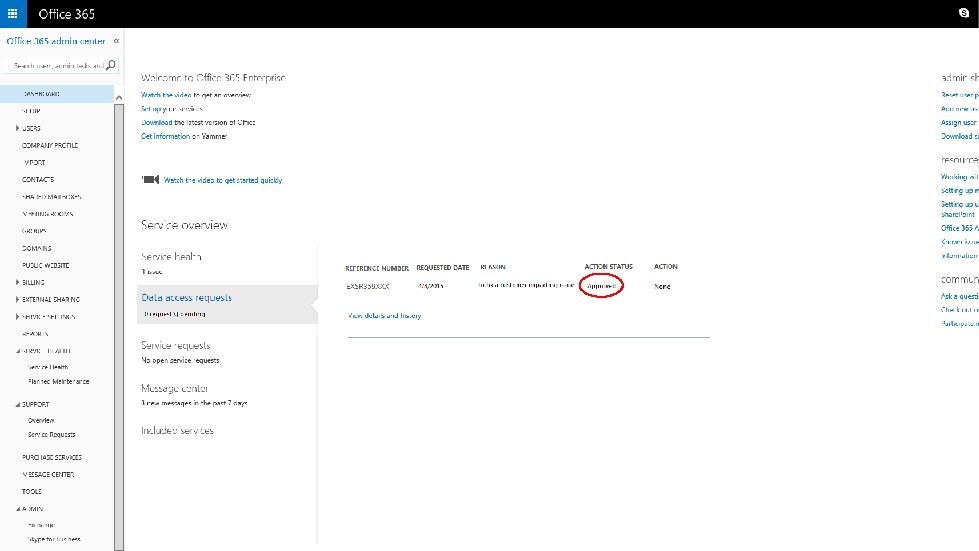Click the search magnifier icon
The width and height of the screenshot is (979, 551).
(111, 65)
